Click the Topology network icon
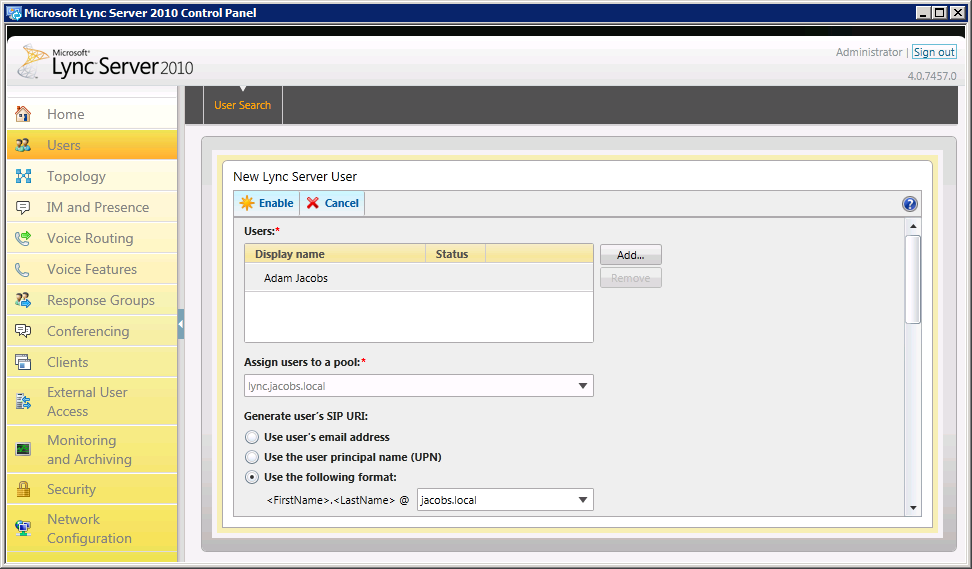The height and width of the screenshot is (569, 972). tap(23, 176)
